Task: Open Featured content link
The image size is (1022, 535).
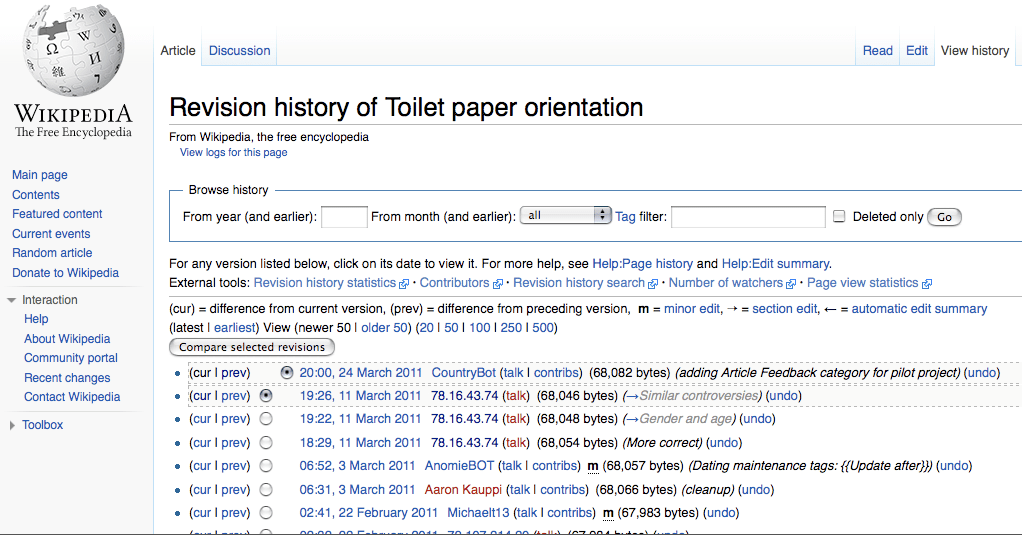Action: [x=57, y=214]
